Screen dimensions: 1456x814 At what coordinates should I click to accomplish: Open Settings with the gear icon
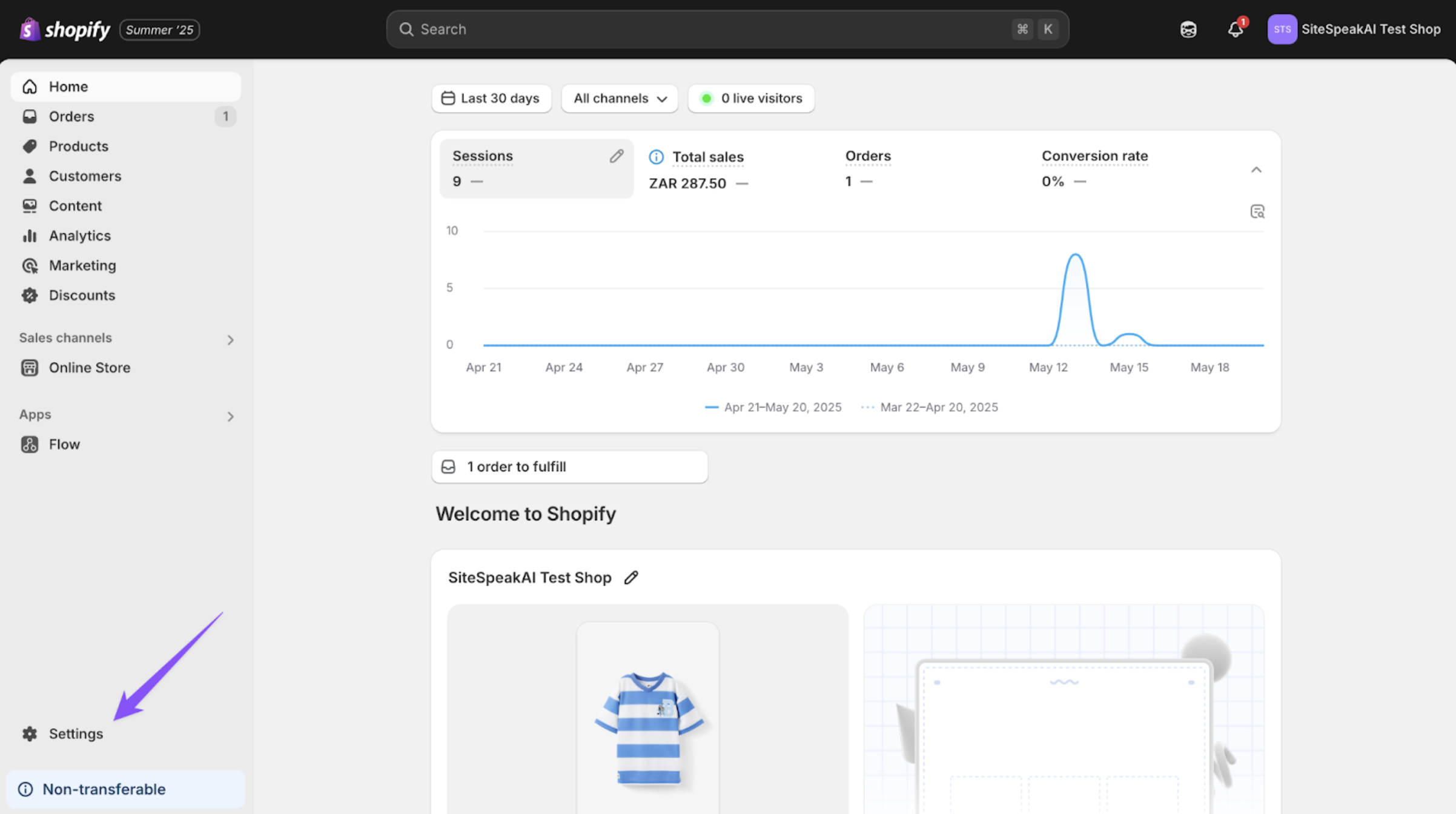(30, 733)
